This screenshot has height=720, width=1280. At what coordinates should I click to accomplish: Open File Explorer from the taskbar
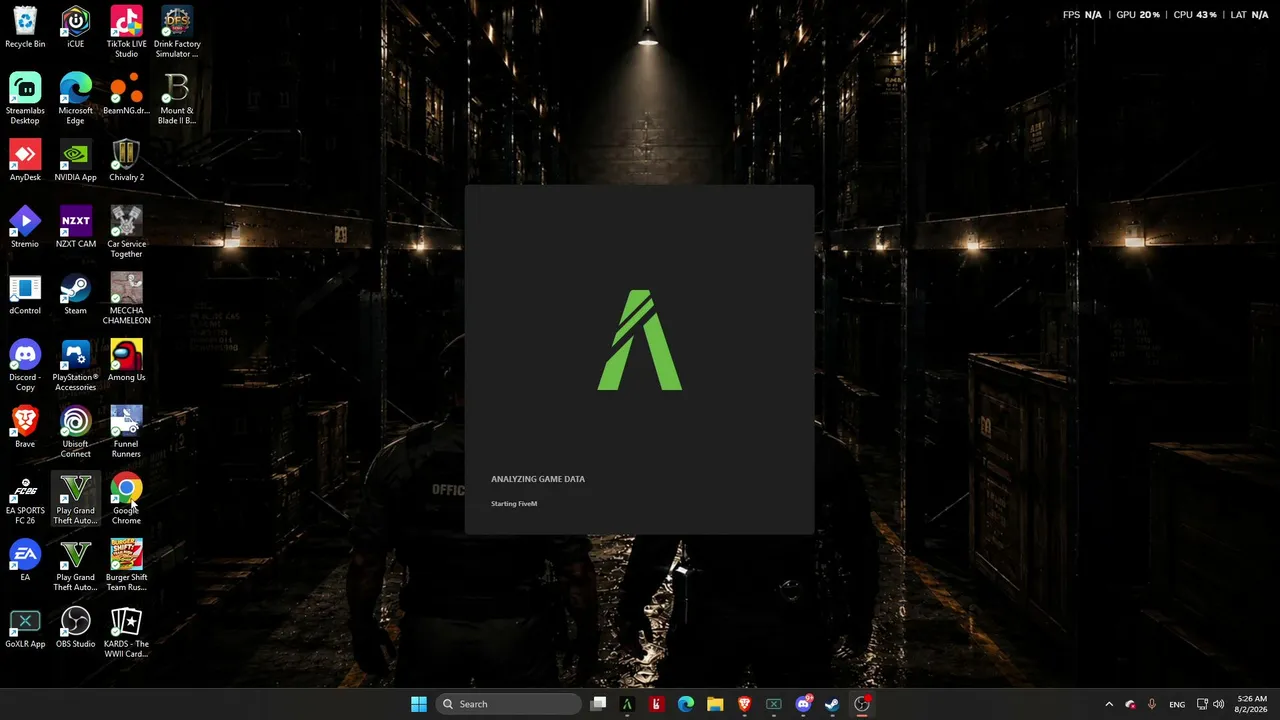(715, 704)
